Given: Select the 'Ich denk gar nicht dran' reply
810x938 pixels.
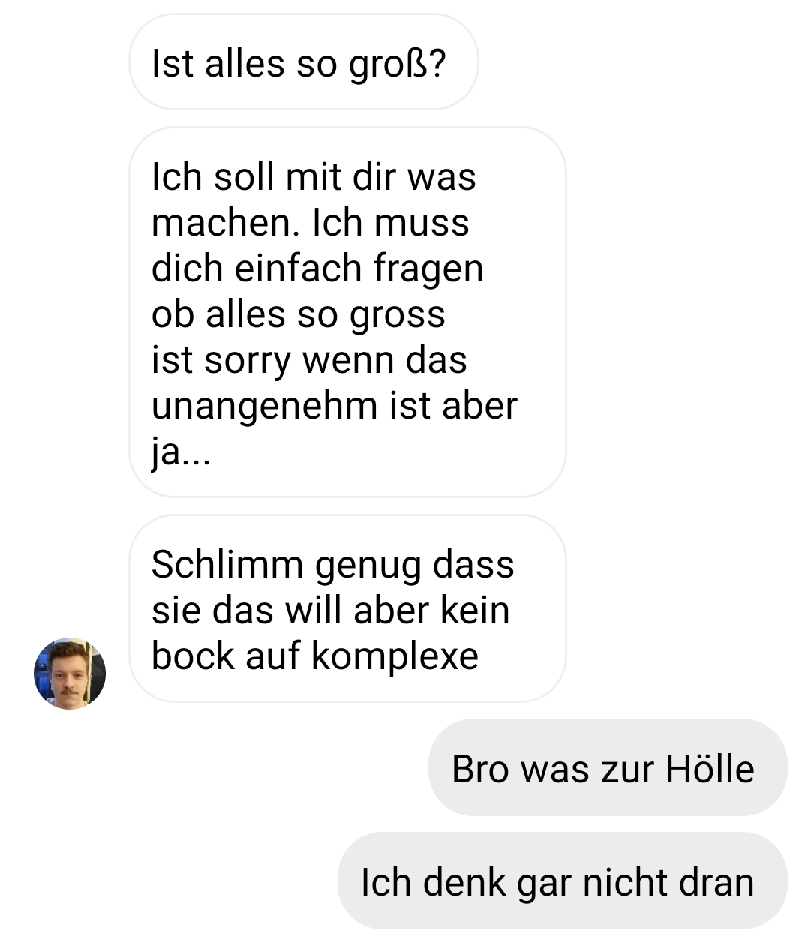Looking at the screenshot, I should coord(563,881).
